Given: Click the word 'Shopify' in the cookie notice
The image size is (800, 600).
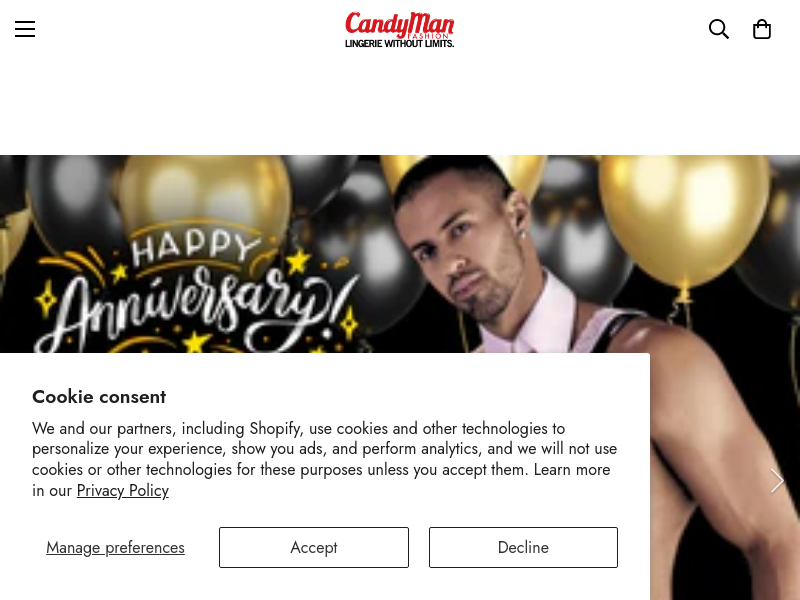Looking at the screenshot, I should [x=275, y=428].
